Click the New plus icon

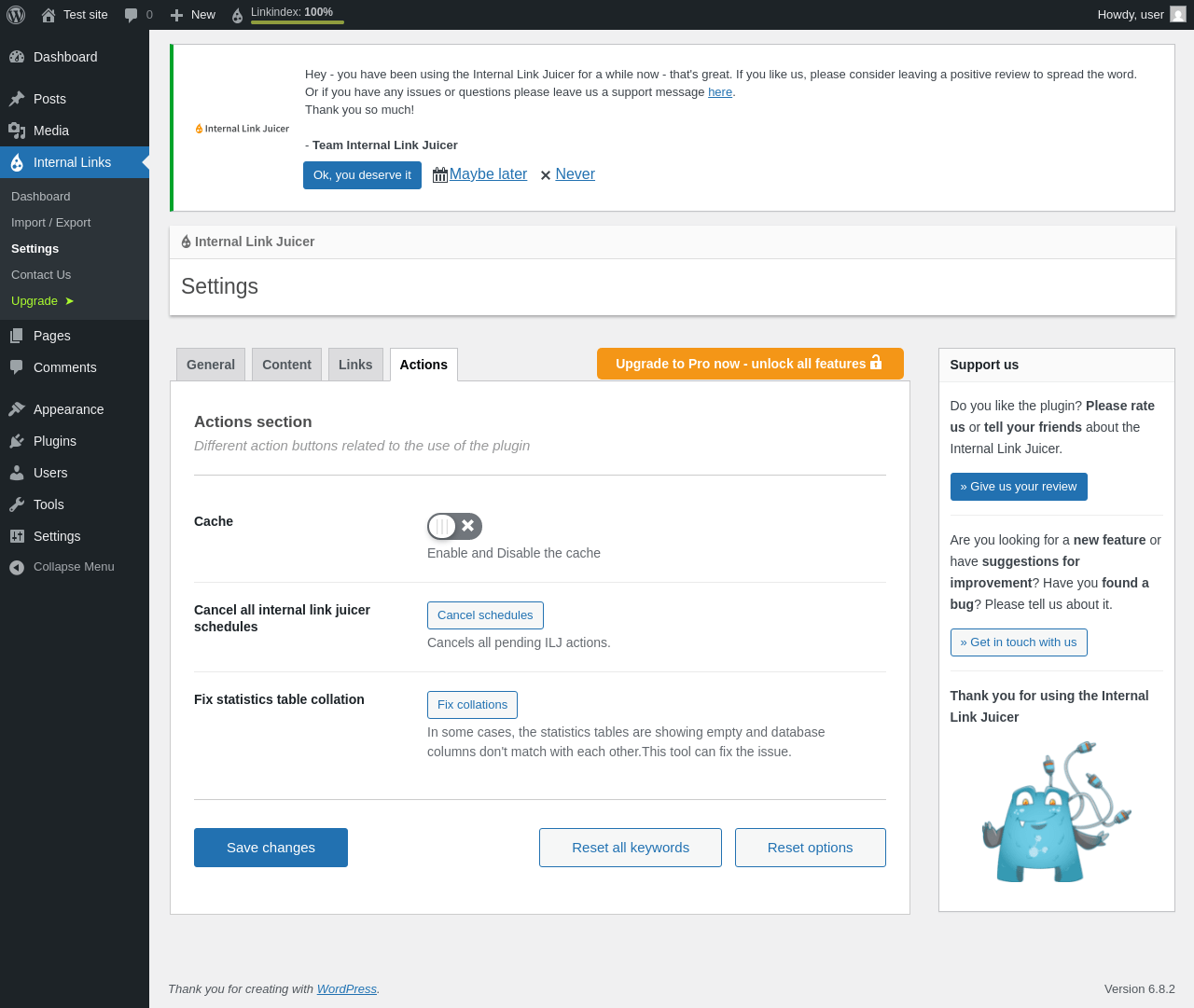(176, 15)
